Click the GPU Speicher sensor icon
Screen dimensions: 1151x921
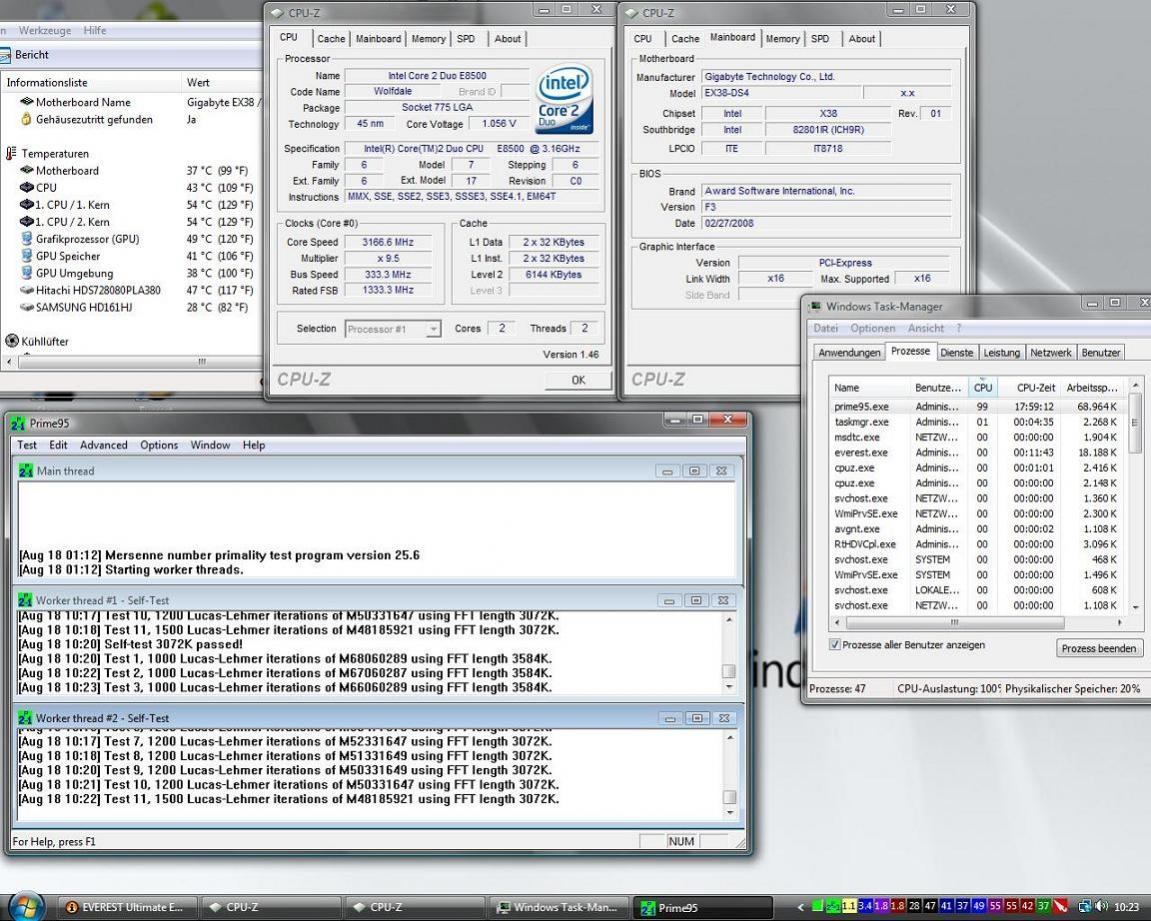[26, 255]
